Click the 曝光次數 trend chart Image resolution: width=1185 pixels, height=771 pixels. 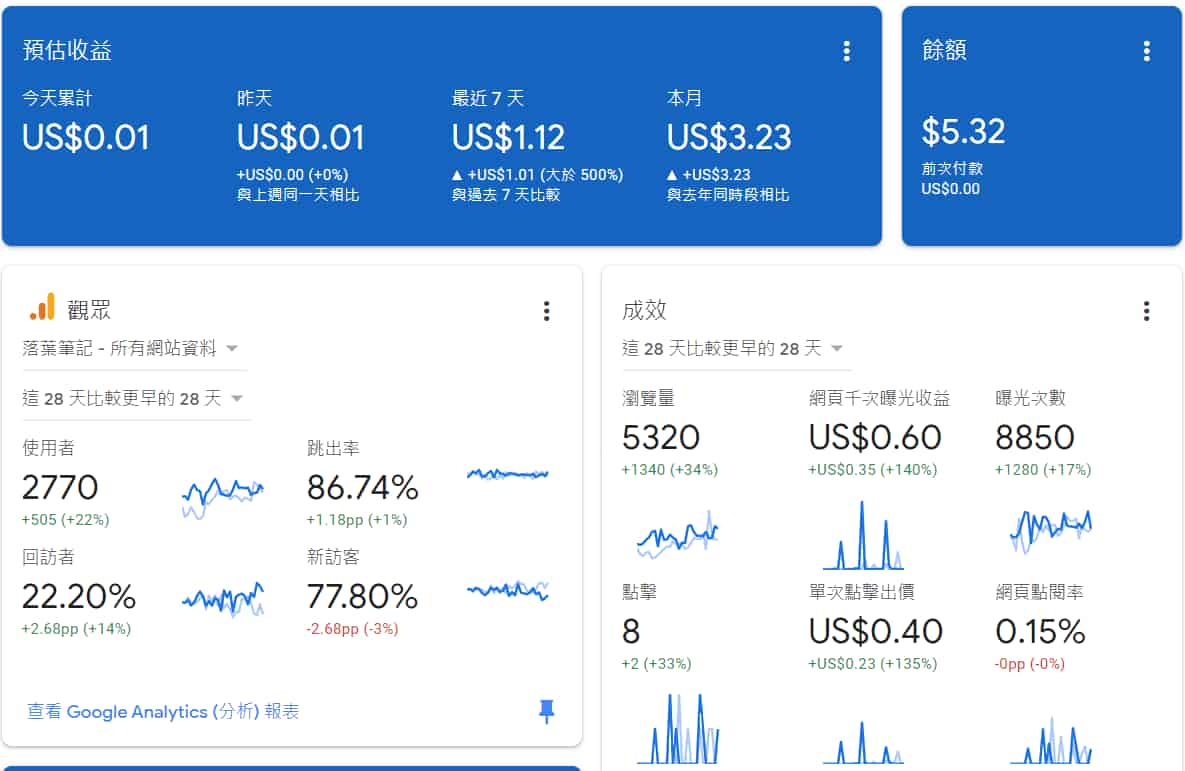pos(1050,527)
